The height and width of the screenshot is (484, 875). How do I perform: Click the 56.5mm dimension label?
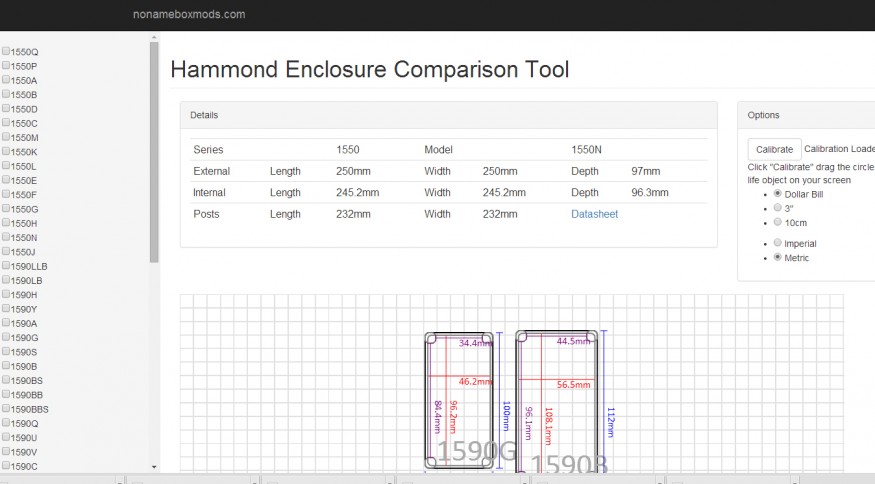(573, 385)
